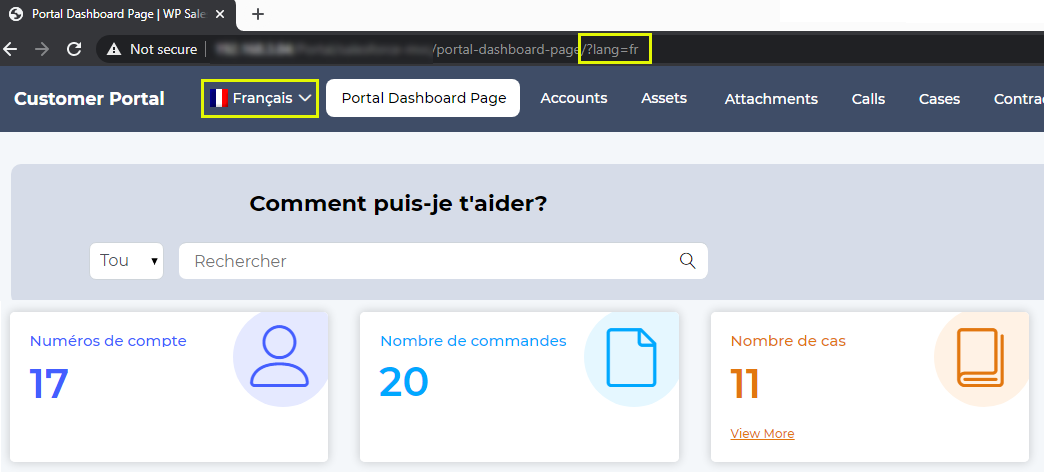Navigate to the Cases section
The width and height of the screenshot is (1044, 472).
click(x=939, y=99)
